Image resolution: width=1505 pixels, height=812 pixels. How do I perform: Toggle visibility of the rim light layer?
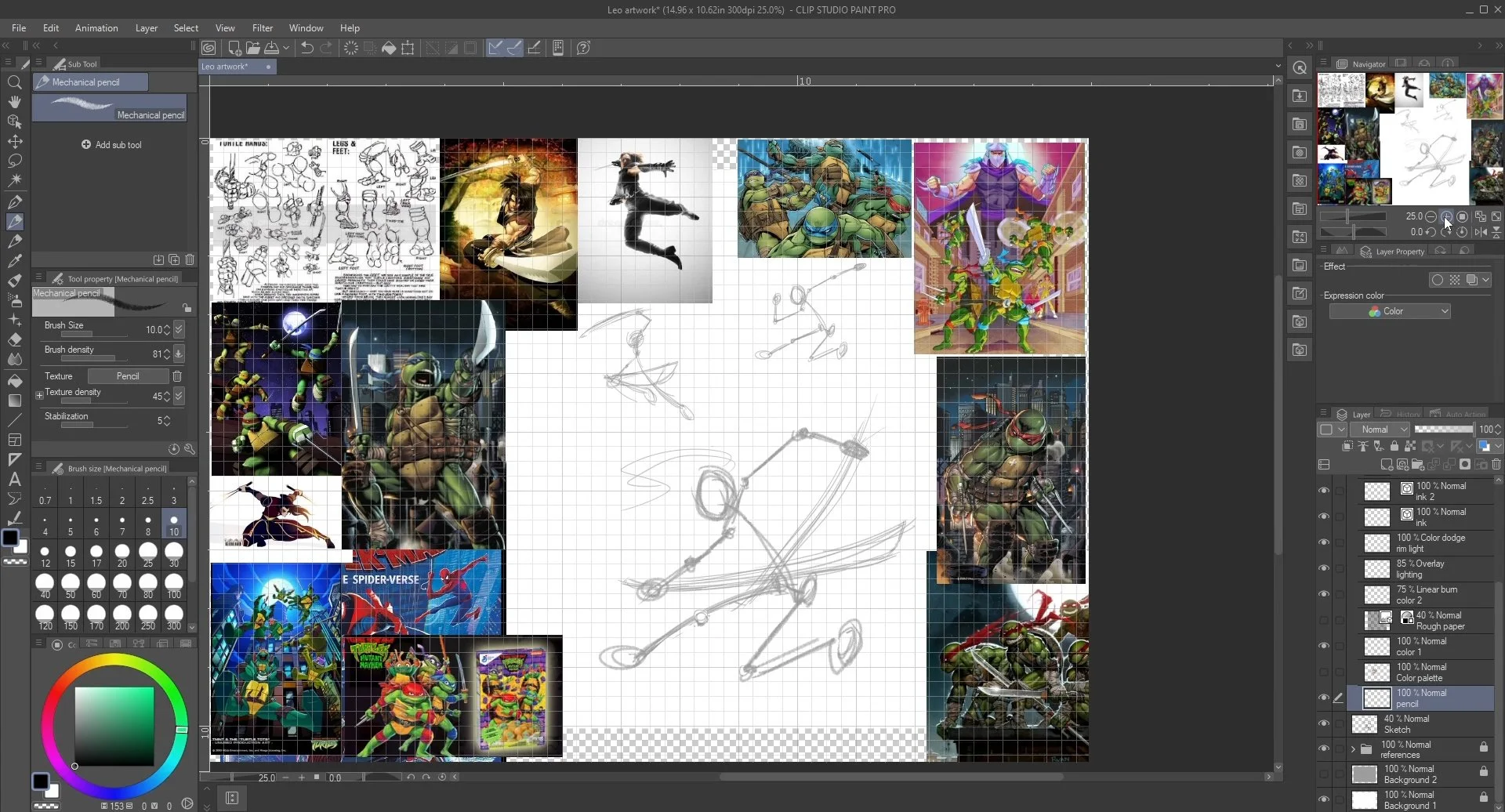tap(1324, 542)
